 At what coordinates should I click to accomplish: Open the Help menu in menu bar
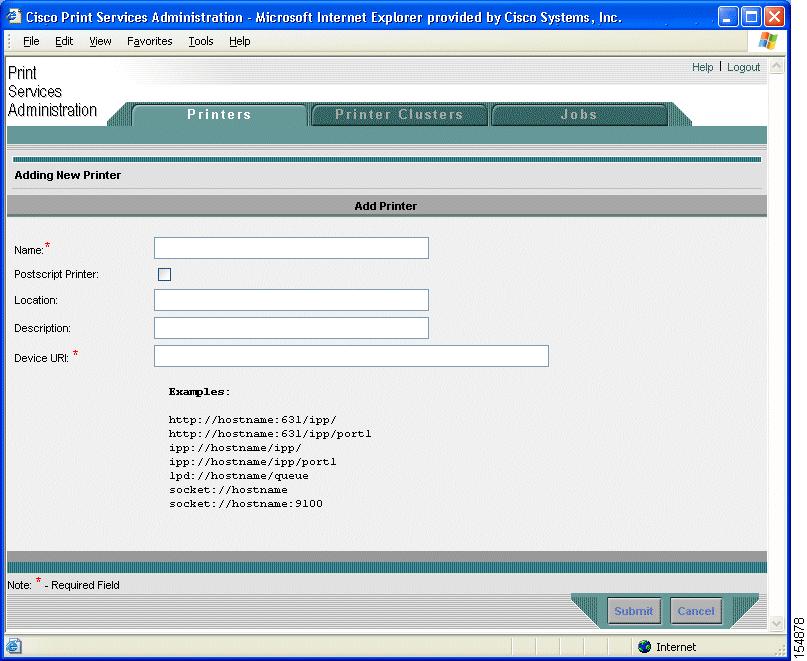coord(239,41)
